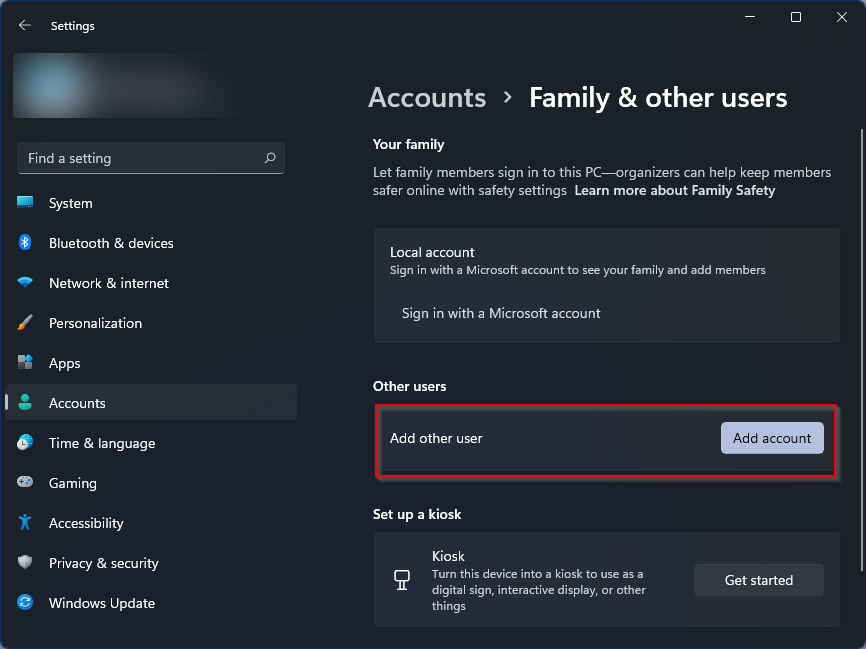Click Sign in with a Microsoft account
The height and width of the screenshot is (649, 866).
coord(501,313)
